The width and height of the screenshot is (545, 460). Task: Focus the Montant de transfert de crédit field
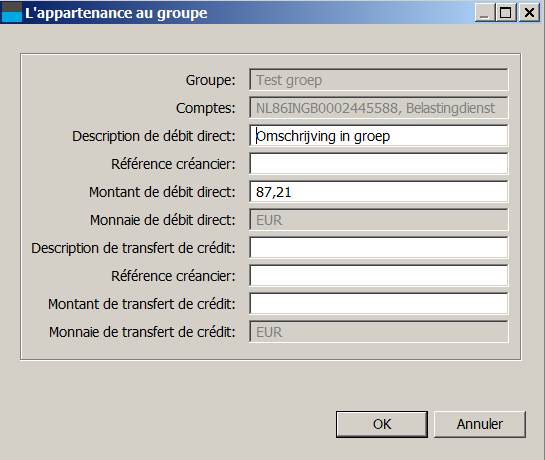point(379,304)
